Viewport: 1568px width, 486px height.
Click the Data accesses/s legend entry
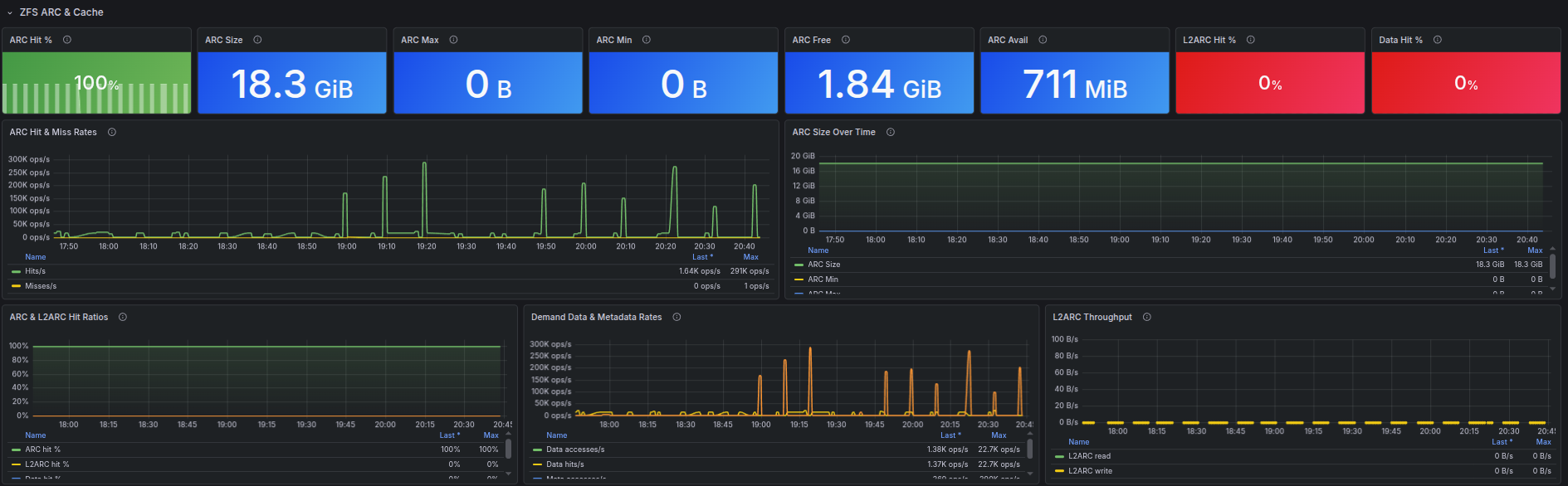[x=575, y=450]
